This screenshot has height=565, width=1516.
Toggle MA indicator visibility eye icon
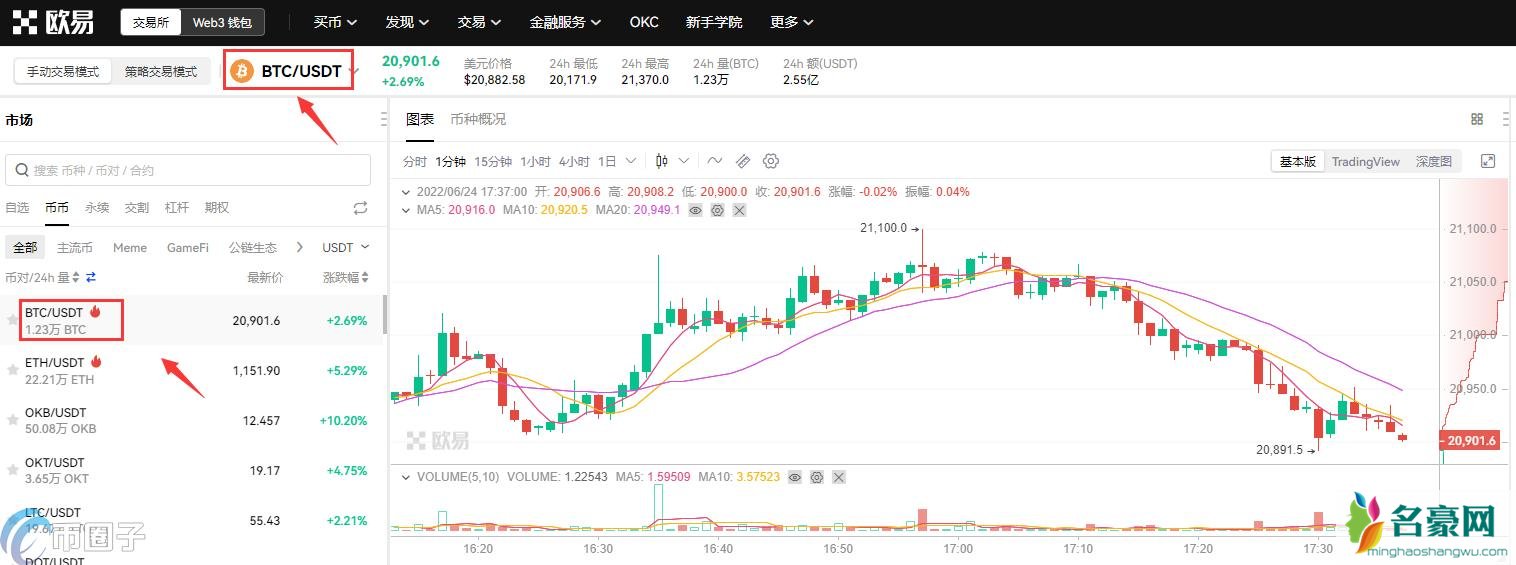pos(695,210)
